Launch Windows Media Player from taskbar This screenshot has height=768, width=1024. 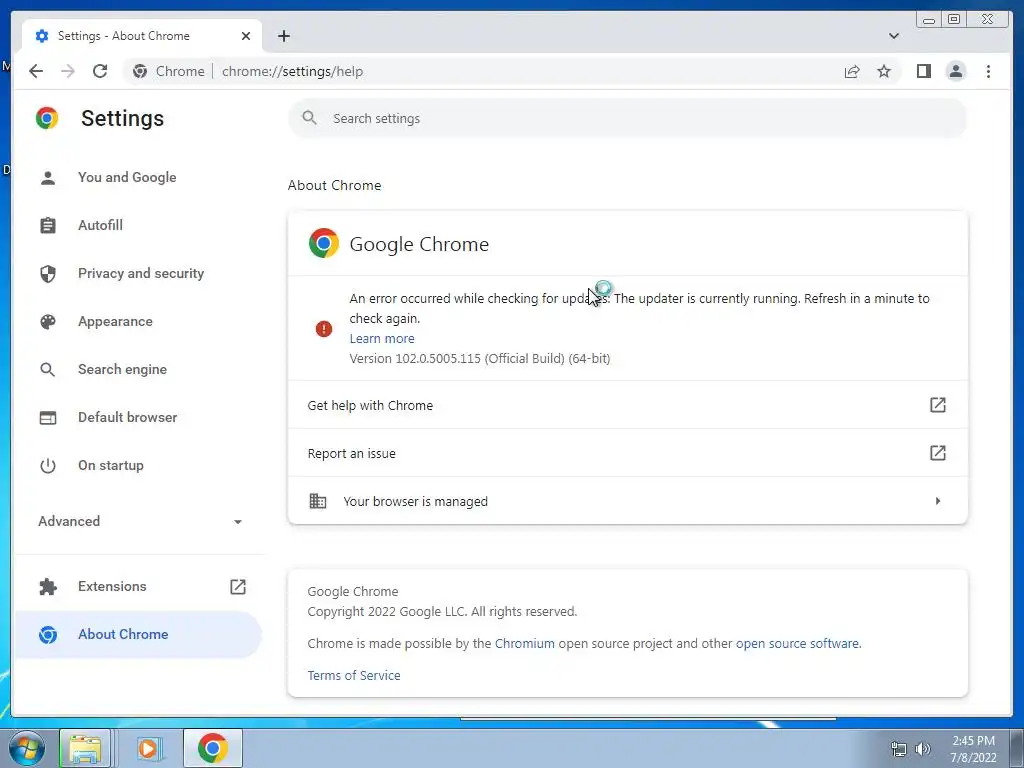click(x=148, y=748)
